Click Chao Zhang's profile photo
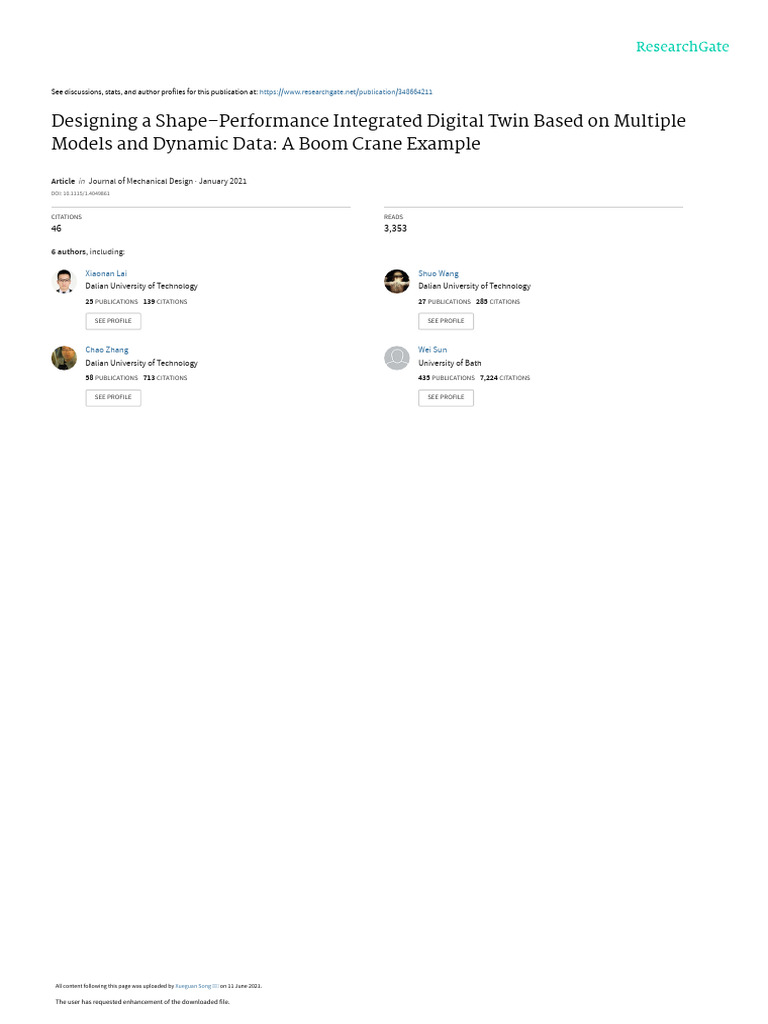768x1024 pixels. (x=64, y=358)
